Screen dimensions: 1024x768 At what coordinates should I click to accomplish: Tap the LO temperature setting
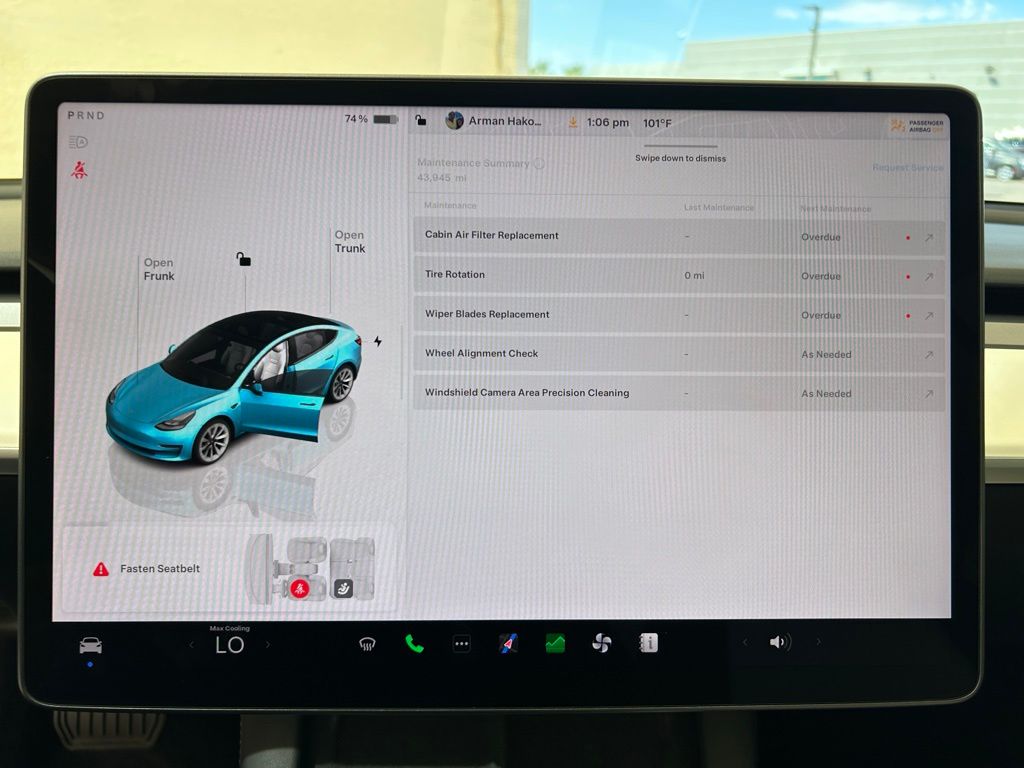tap(230, 645)
